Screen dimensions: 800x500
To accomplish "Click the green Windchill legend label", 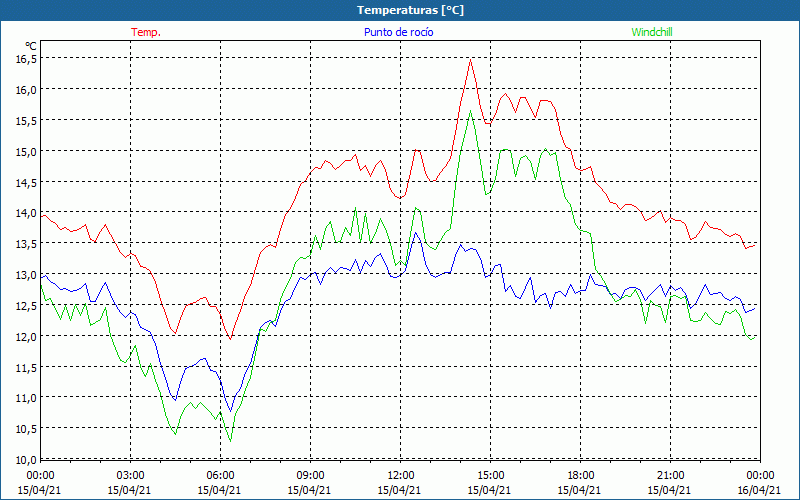I will [652, 32].
